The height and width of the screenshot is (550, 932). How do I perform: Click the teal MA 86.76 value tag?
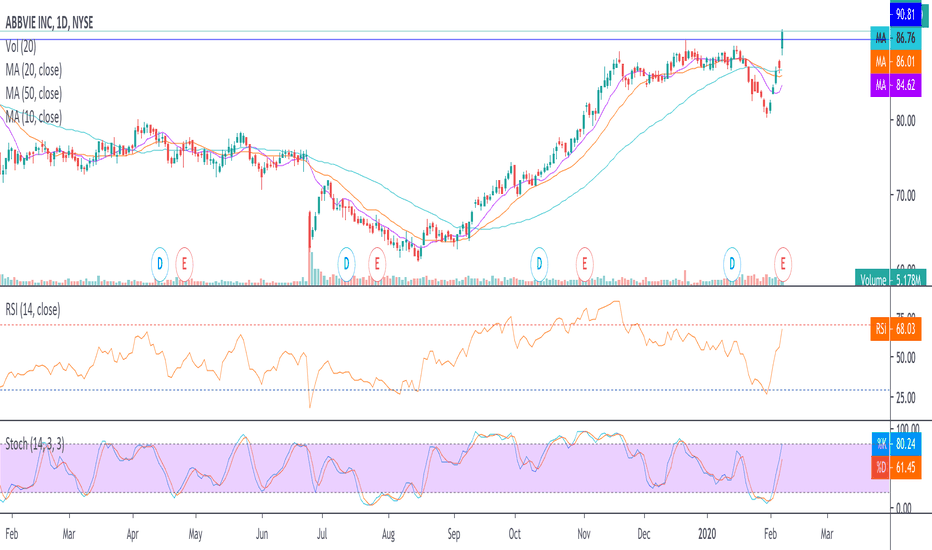pos(896,38)
